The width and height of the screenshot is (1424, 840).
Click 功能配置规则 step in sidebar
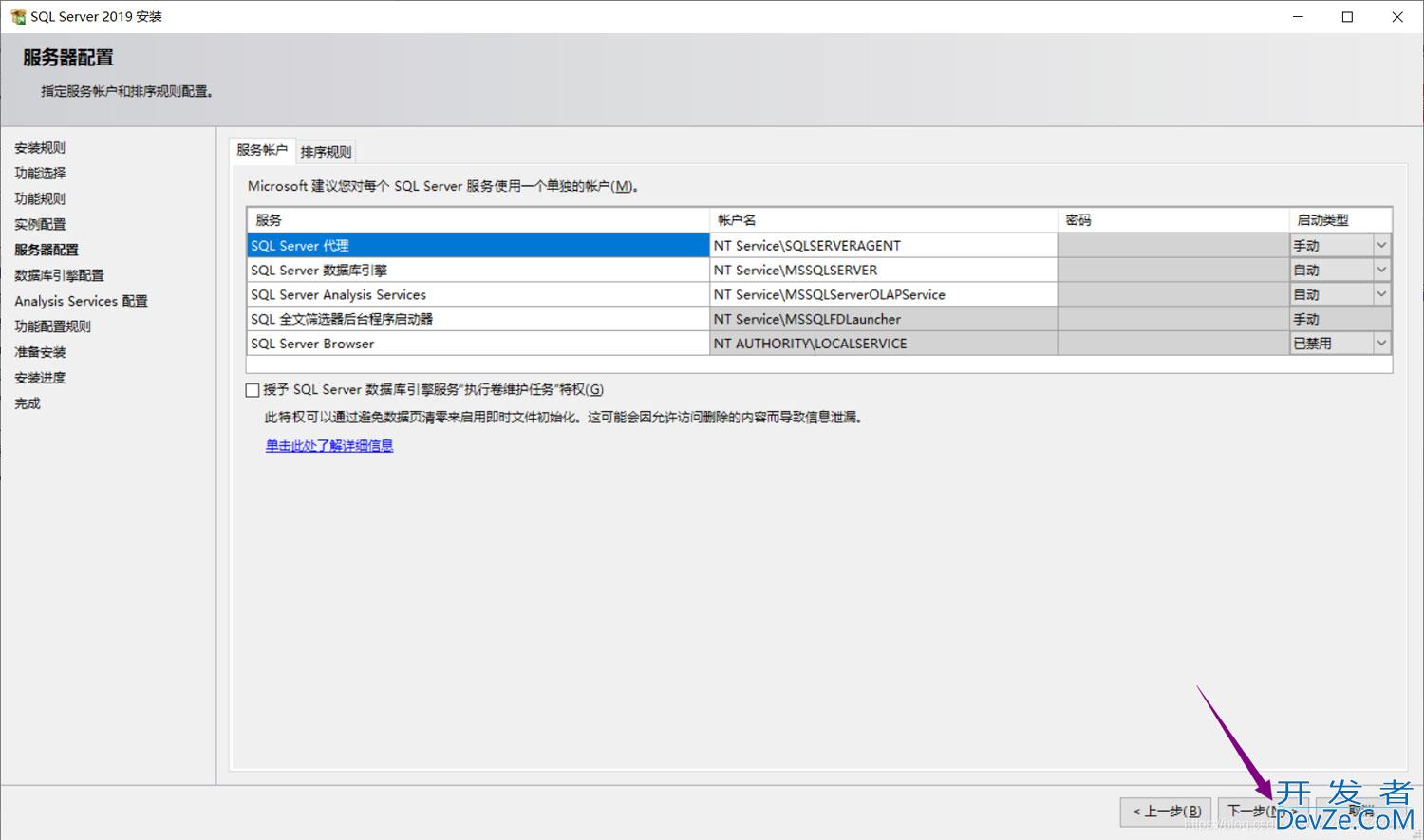pyautogui.click(x=53, y=327)
